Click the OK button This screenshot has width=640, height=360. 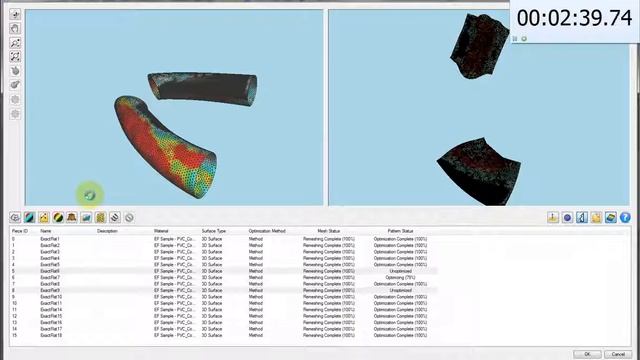click(587, 354)
